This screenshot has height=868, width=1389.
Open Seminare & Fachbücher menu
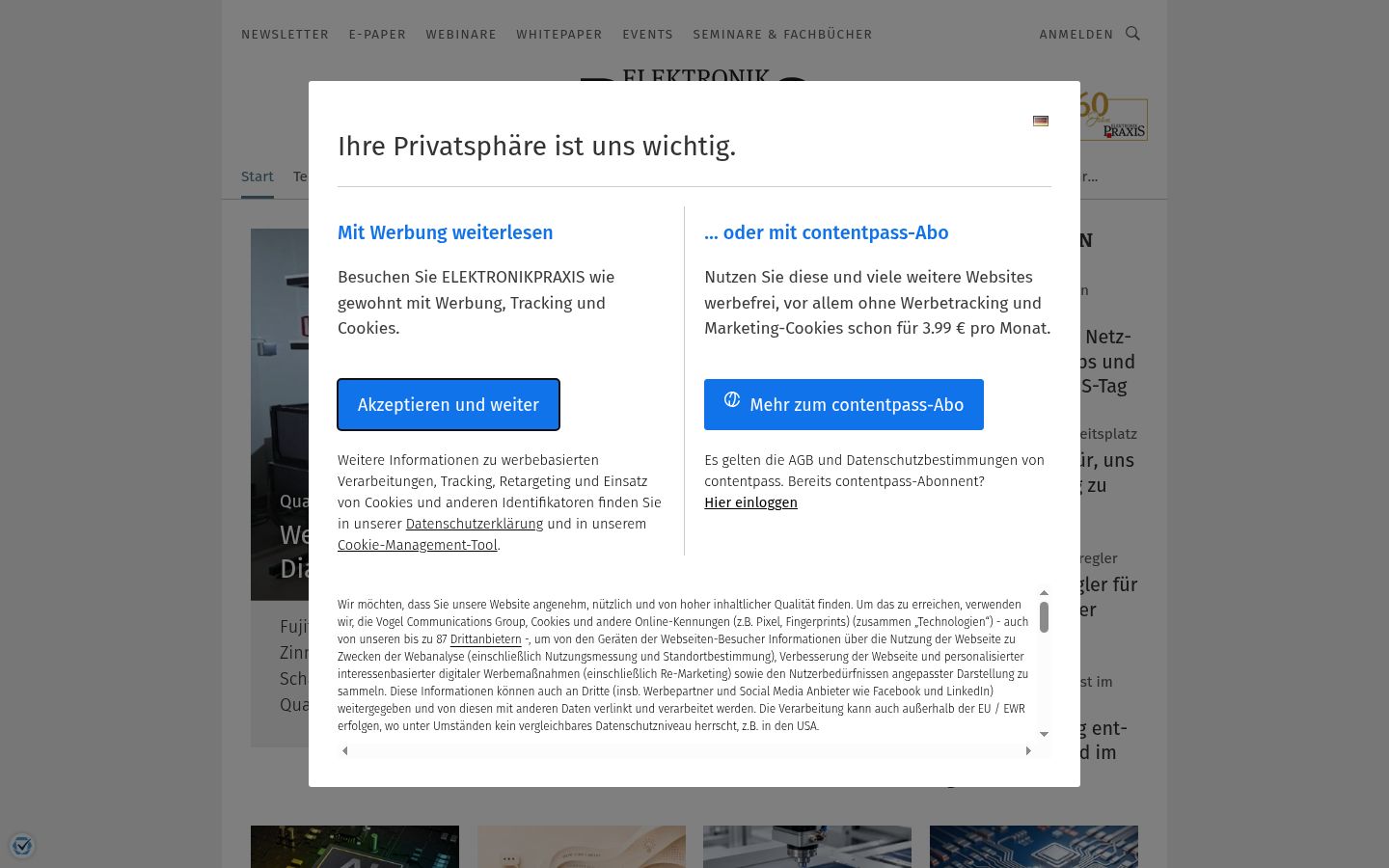(x=782, y=35)
